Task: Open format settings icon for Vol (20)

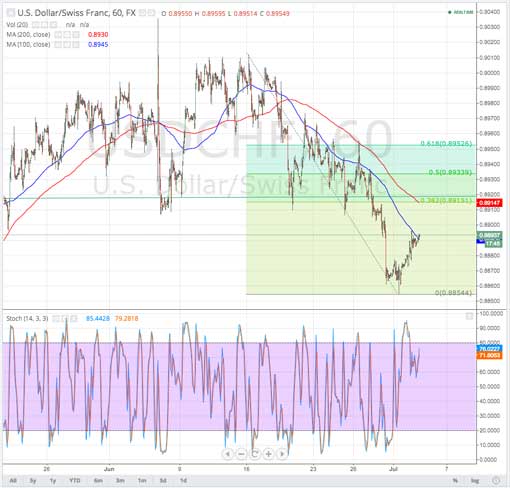Action: [45, 25]
